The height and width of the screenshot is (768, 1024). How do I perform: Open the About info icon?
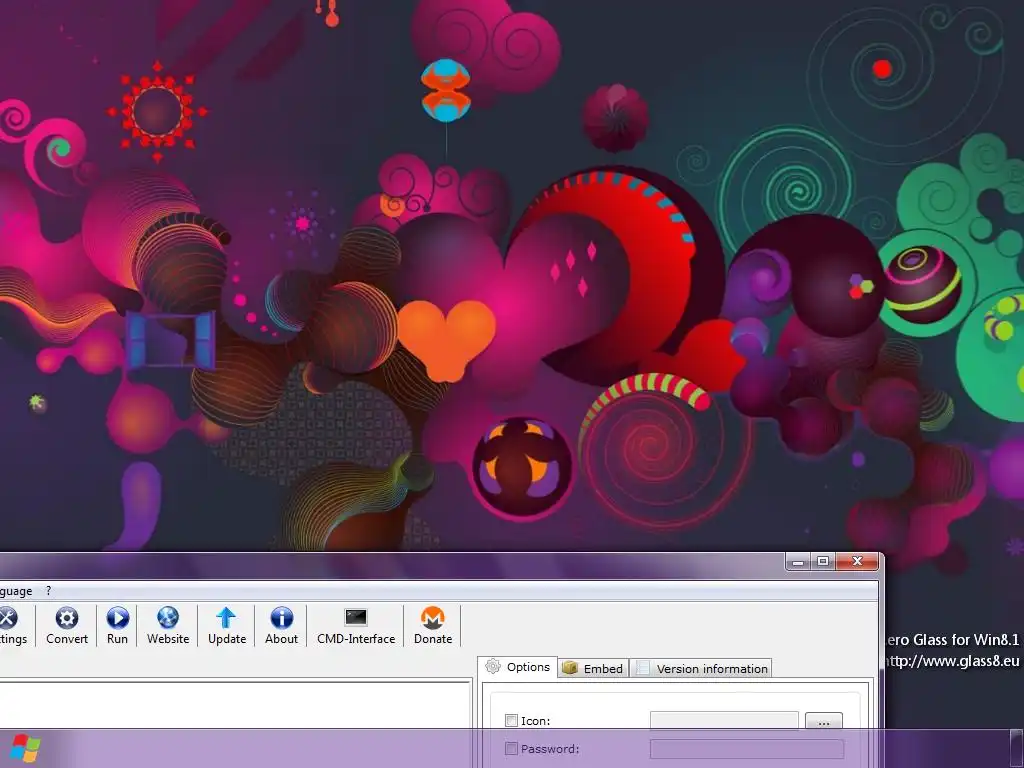(x=281, y=618)
